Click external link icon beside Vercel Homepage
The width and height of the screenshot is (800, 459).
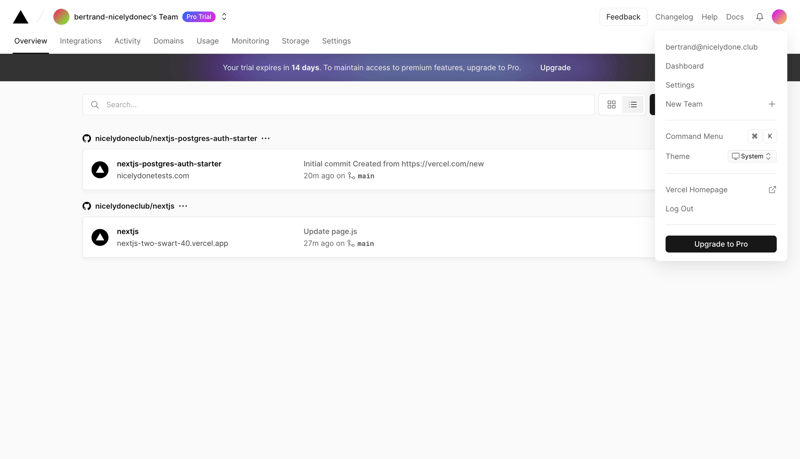[x=772, y=190]
